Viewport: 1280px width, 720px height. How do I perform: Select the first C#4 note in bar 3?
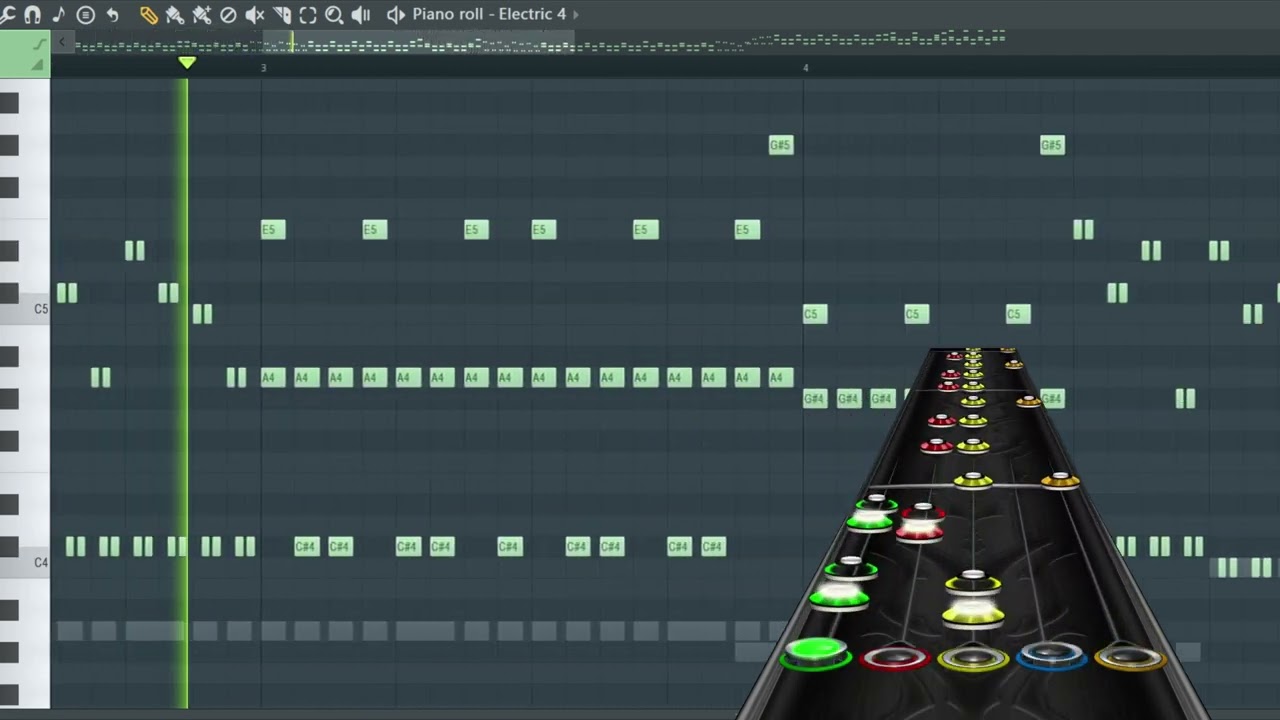pos(307,546)
